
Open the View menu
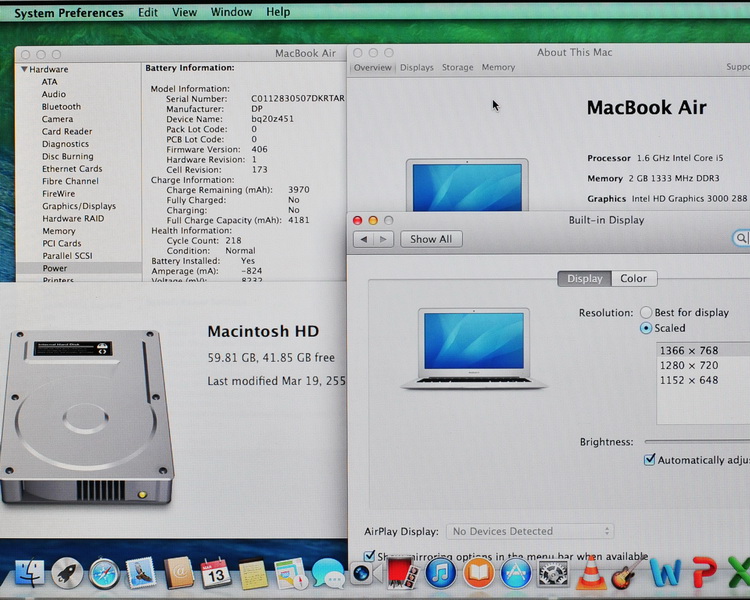click(x=184, y=12)
